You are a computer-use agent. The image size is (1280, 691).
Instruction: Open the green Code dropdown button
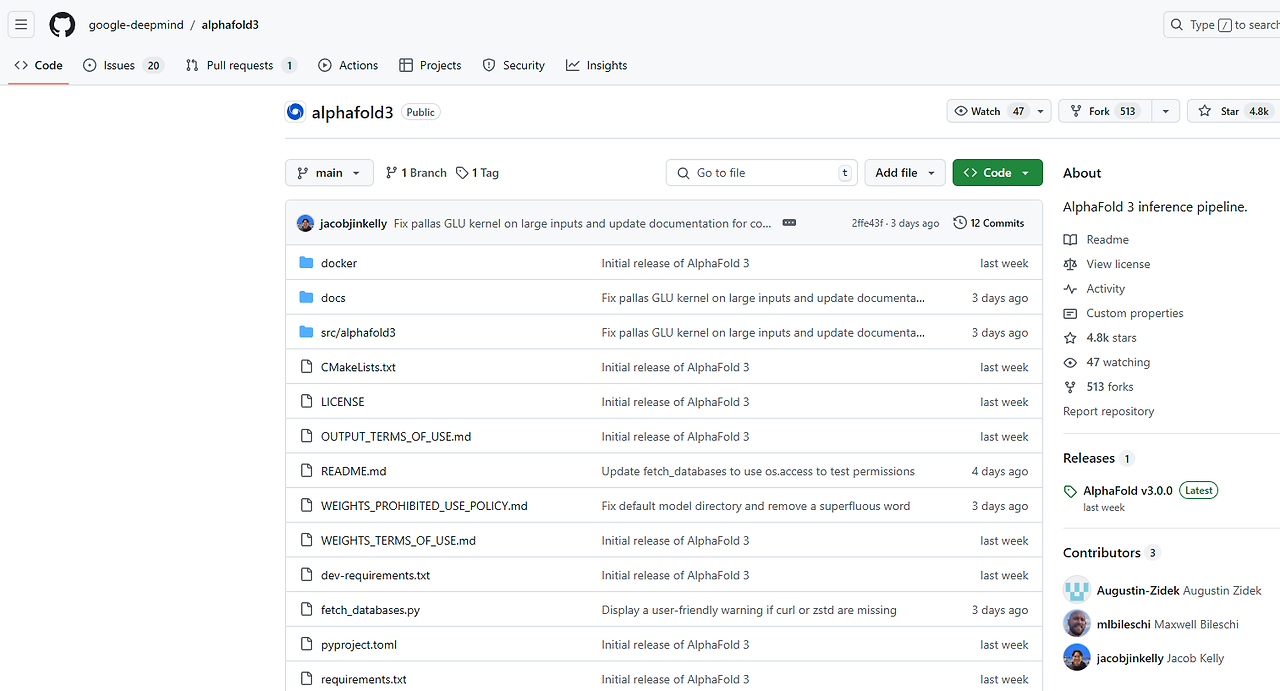[997, 173]
